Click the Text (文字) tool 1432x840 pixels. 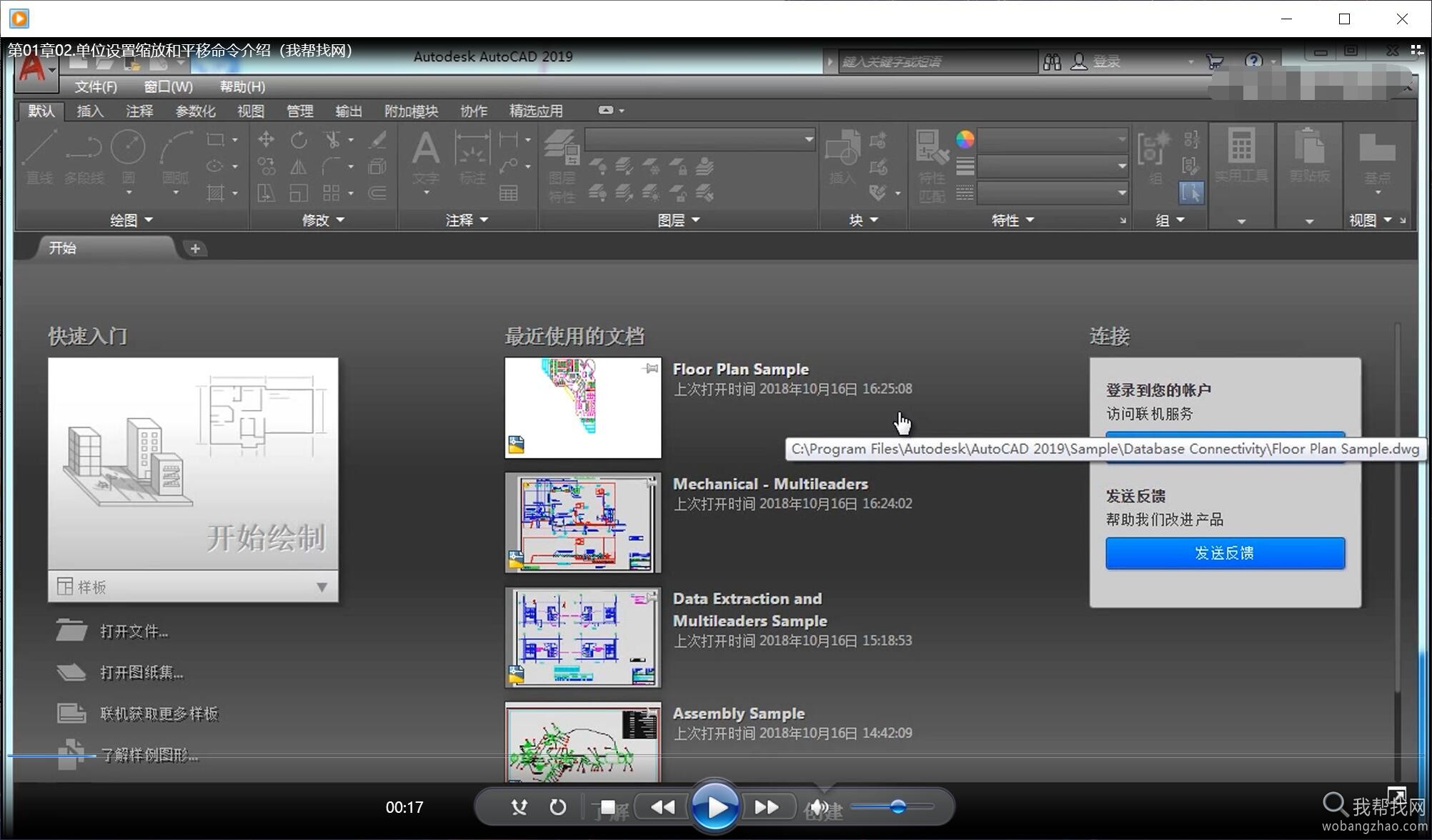[x=426, y=157]
